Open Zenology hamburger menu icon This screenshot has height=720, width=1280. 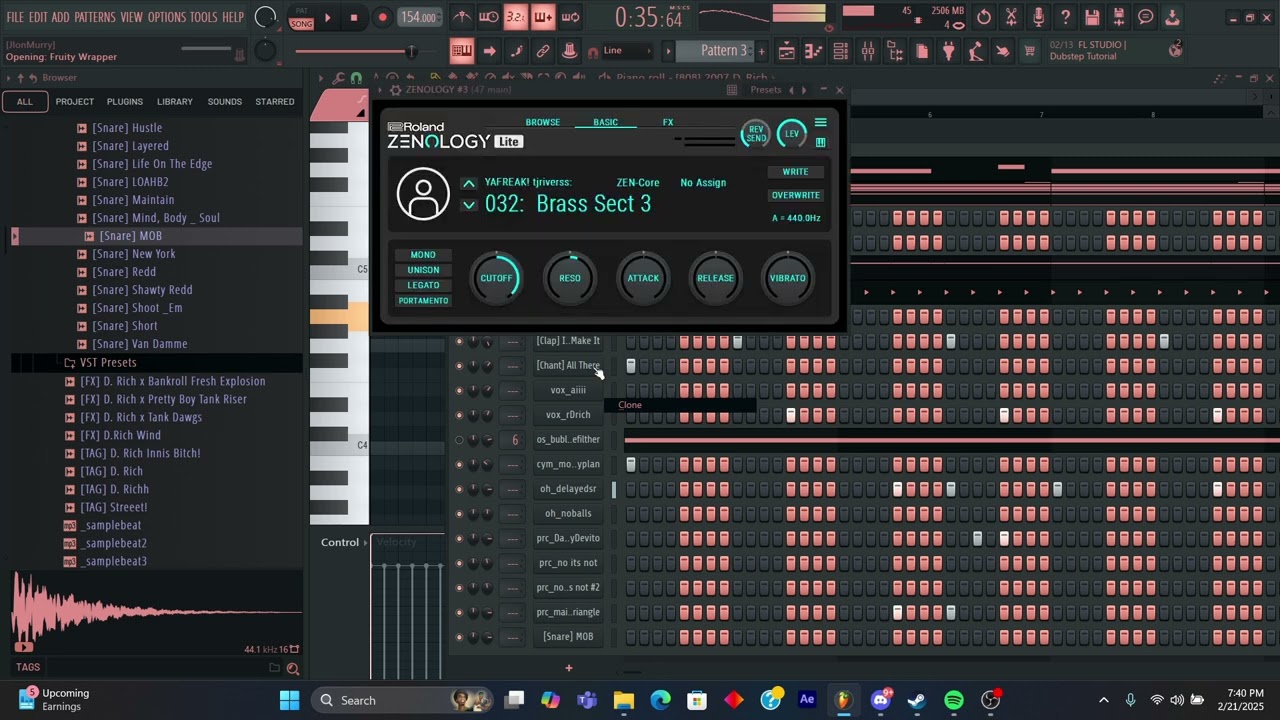click(x=820, y=123)
